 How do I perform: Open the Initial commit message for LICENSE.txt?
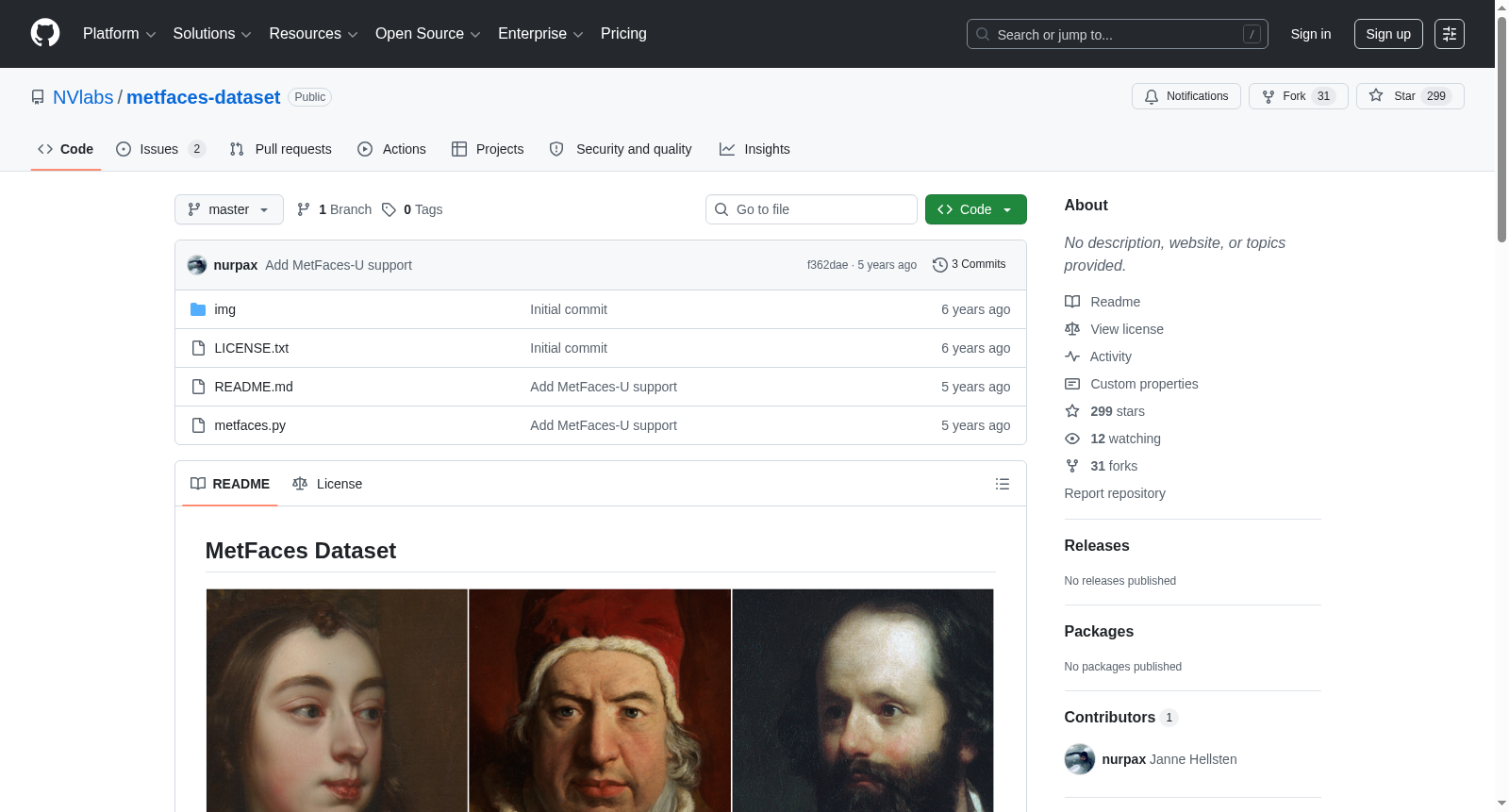click(569, 348)
